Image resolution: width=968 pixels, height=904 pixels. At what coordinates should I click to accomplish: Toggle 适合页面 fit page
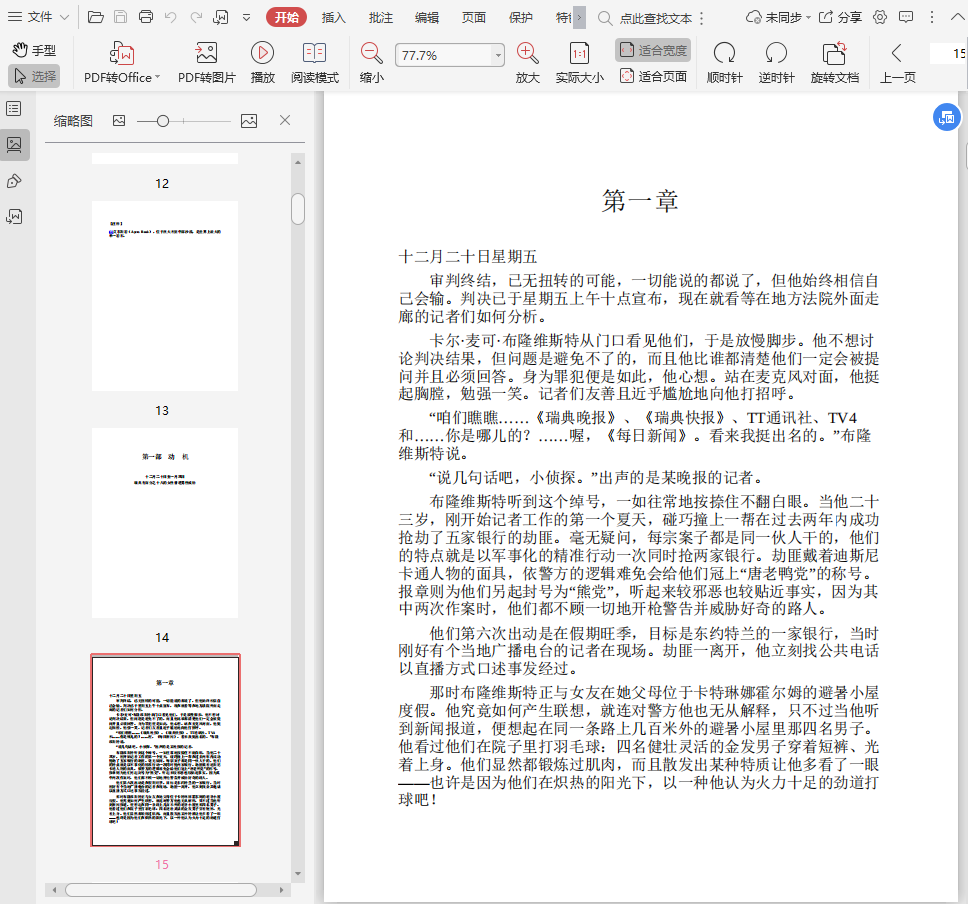[653, 76]
